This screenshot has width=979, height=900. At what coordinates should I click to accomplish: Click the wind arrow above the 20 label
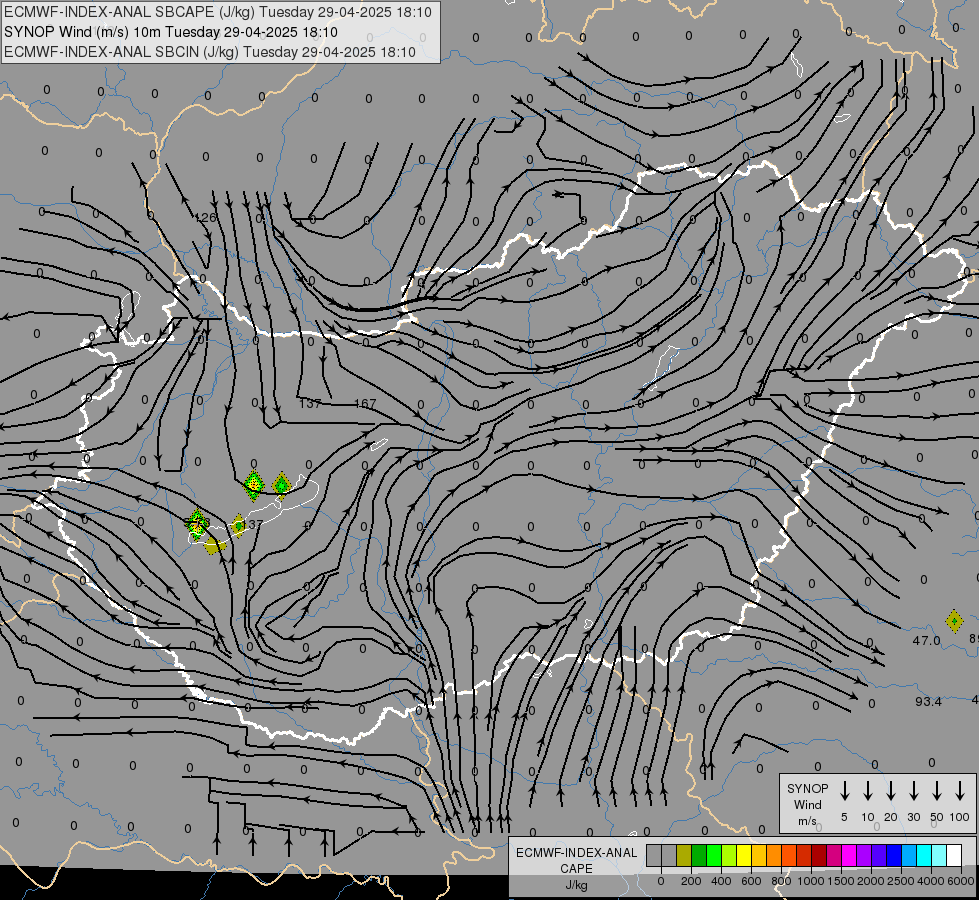click(x=890, y=790)
